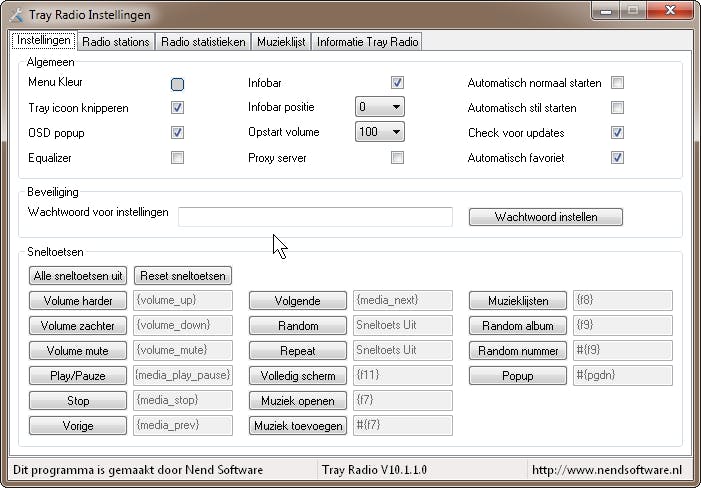The width and height of the screenshot is (701, 488).
Task: Uncheck the OSD popup checkbox
Action: click(177, 133)
